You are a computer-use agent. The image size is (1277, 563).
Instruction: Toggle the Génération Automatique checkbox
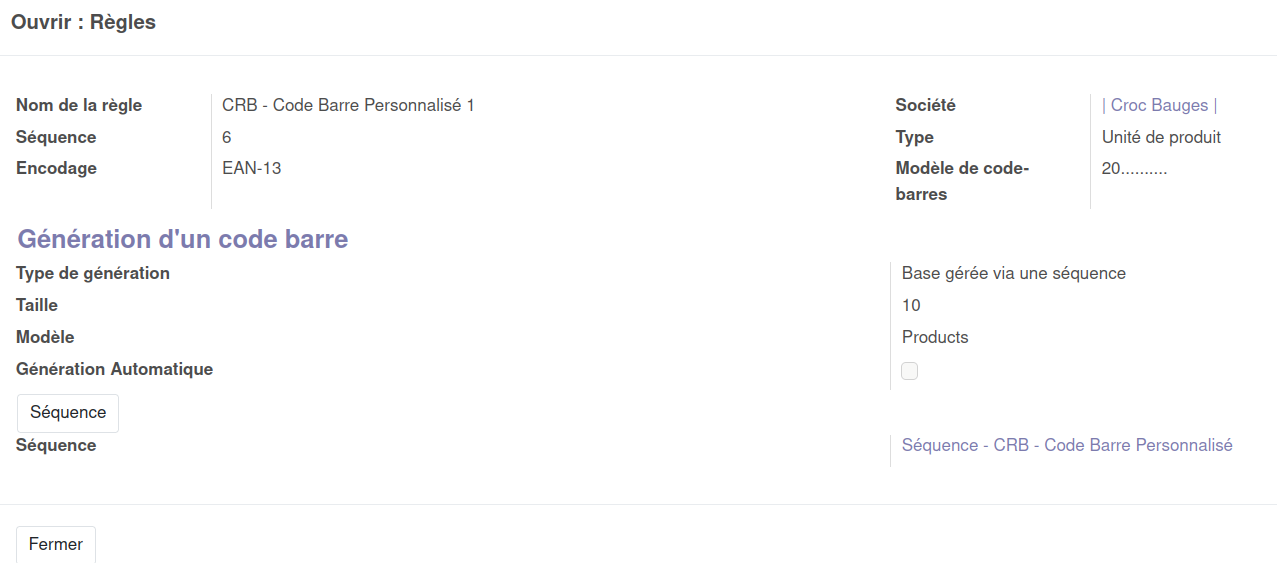tap(909, 371)
